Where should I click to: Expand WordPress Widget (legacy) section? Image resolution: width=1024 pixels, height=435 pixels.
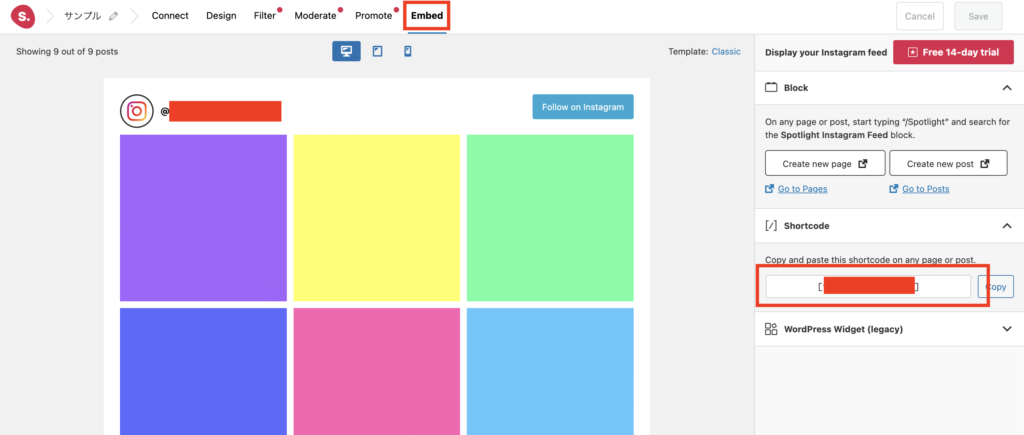pos(1006,328)
